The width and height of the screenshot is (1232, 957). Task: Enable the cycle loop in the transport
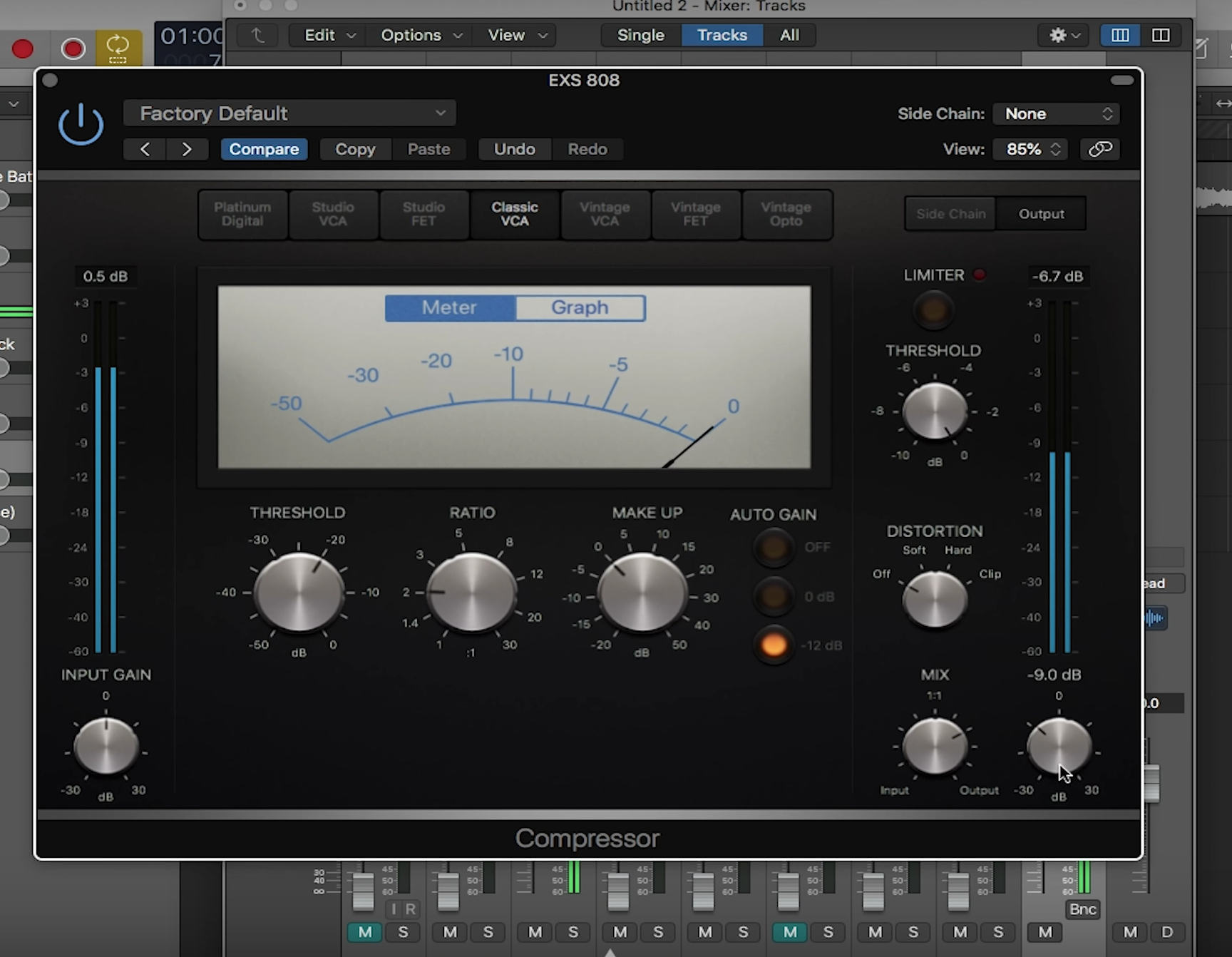118,48
